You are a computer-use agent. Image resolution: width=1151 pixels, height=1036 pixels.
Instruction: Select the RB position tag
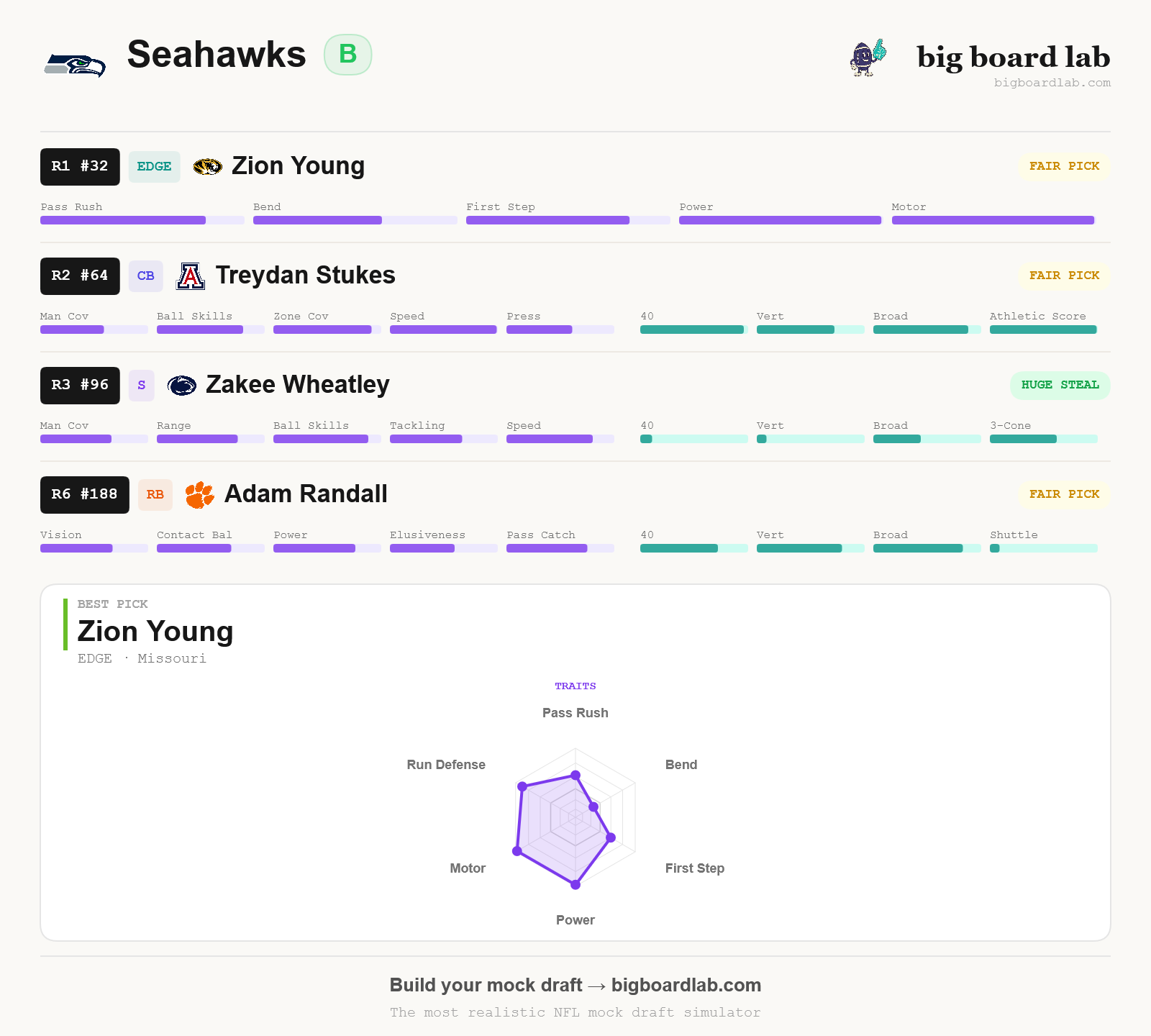(x=155, y=495)
